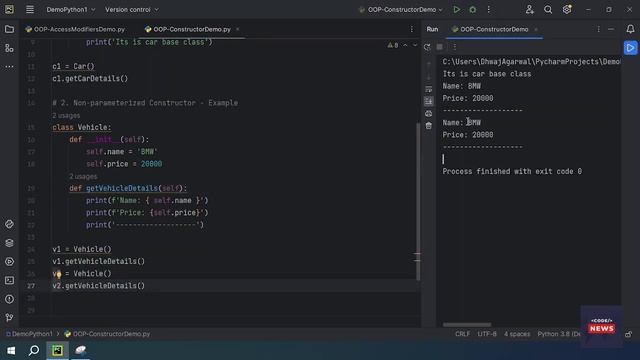
Task: Open the Notifications bell
Action: pos(630,29)
